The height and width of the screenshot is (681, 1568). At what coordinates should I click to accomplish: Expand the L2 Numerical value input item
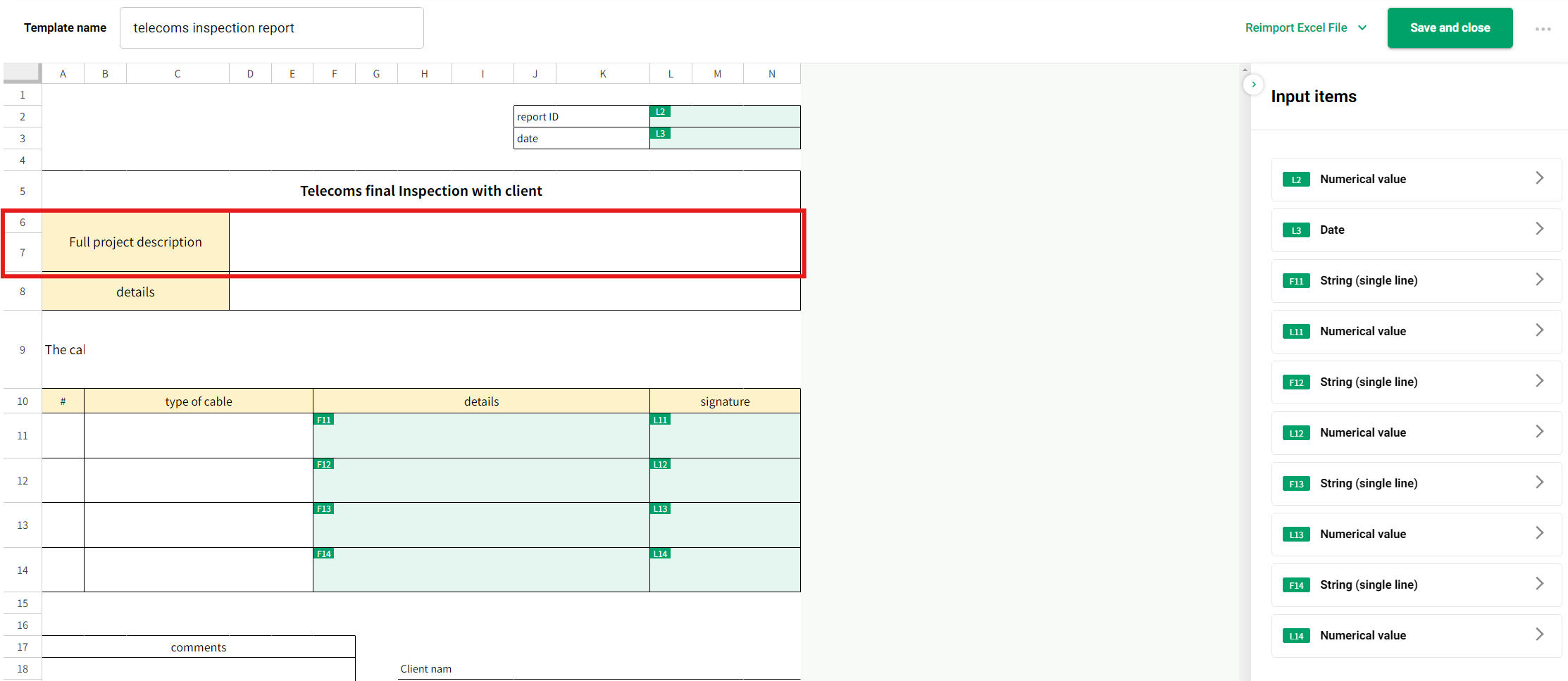(1416, 179)
